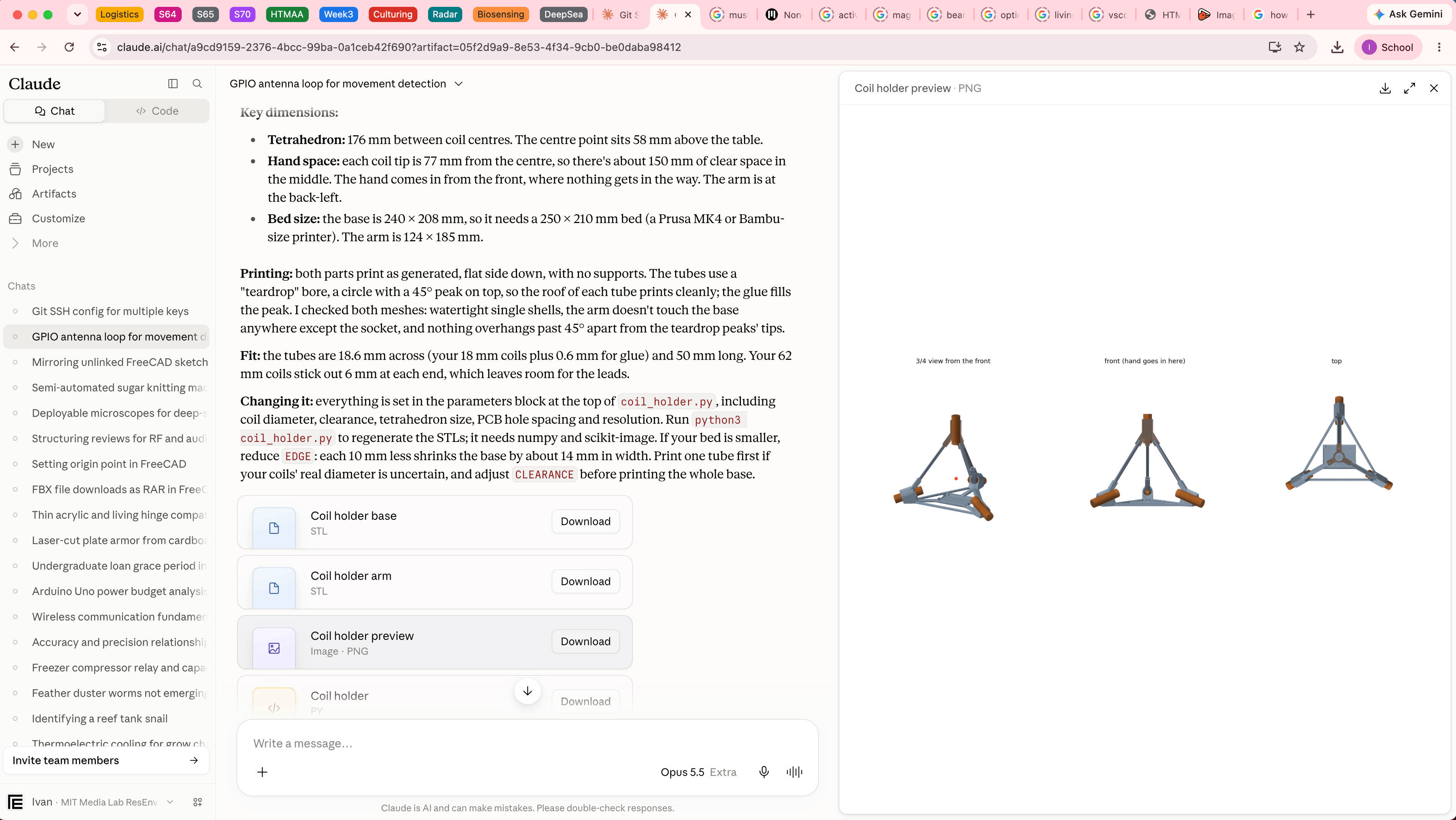Open the Opus 5.5 model selector
Viewport: 1456px width, 820px height.
(x=698, y=772)
